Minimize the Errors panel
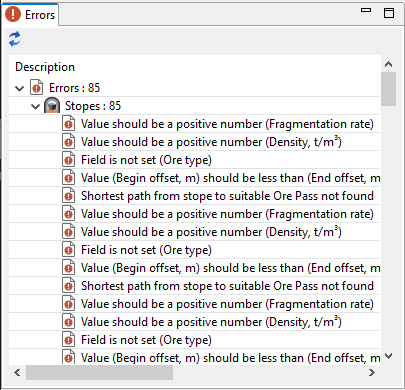This screenshot has height=390, width=405. pos(366,10)
